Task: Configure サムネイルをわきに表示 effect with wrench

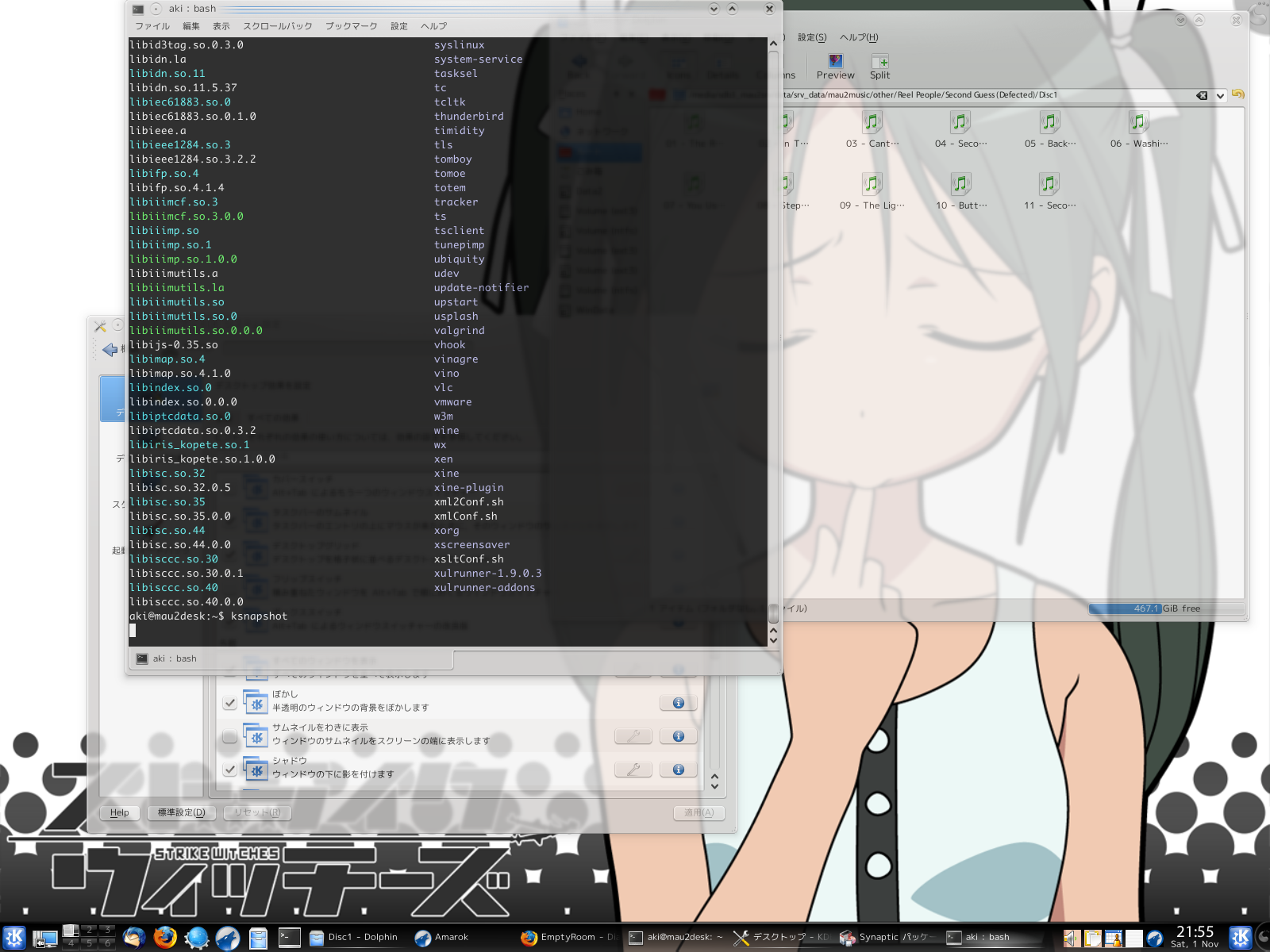Action: (x=633, y=736)
